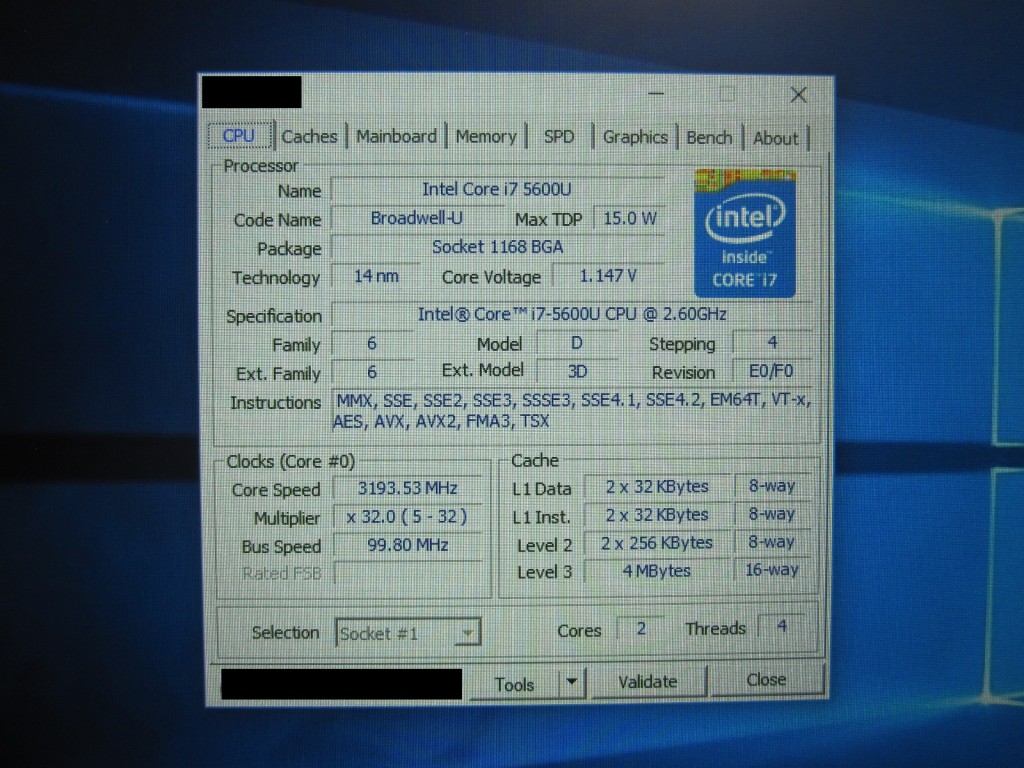
Task: Click the Socket 1168 BGA package value
Action: click(497, 247)
